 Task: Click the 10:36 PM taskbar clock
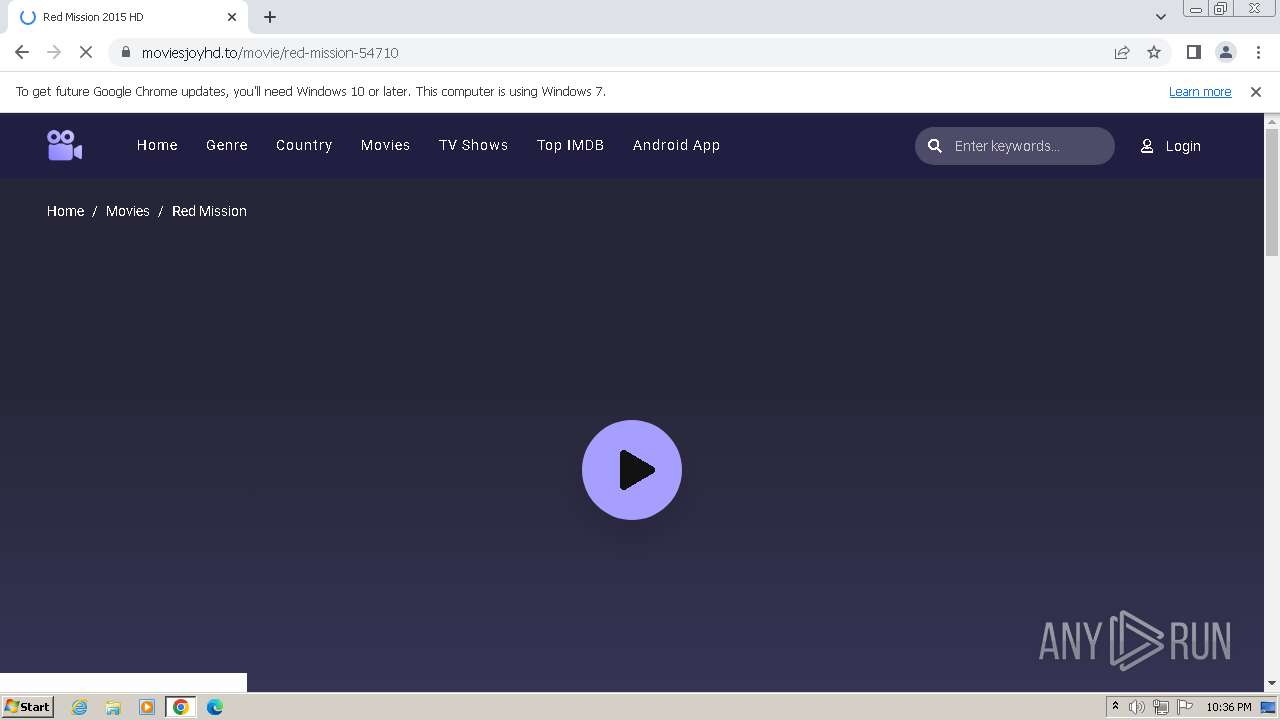[1229, 707]
